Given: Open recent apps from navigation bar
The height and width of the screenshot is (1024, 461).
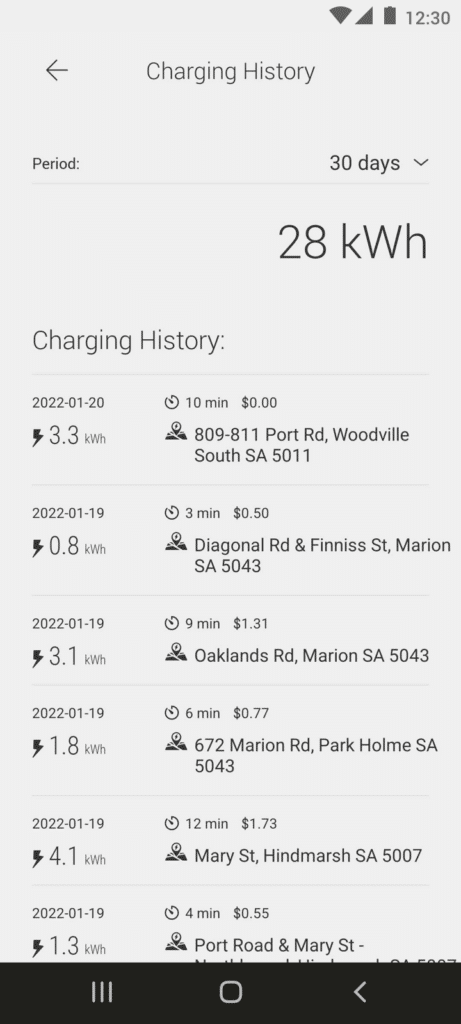Looking at the screenshot, I should 102,992.
